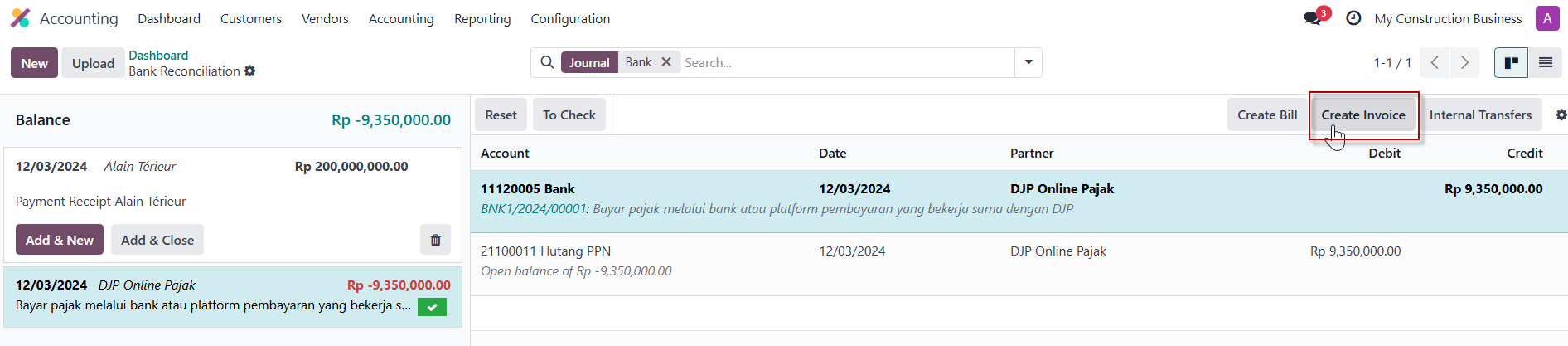Click the Upload button
The width and height of the screenshot is (1568, 346).
click(93, 63)
